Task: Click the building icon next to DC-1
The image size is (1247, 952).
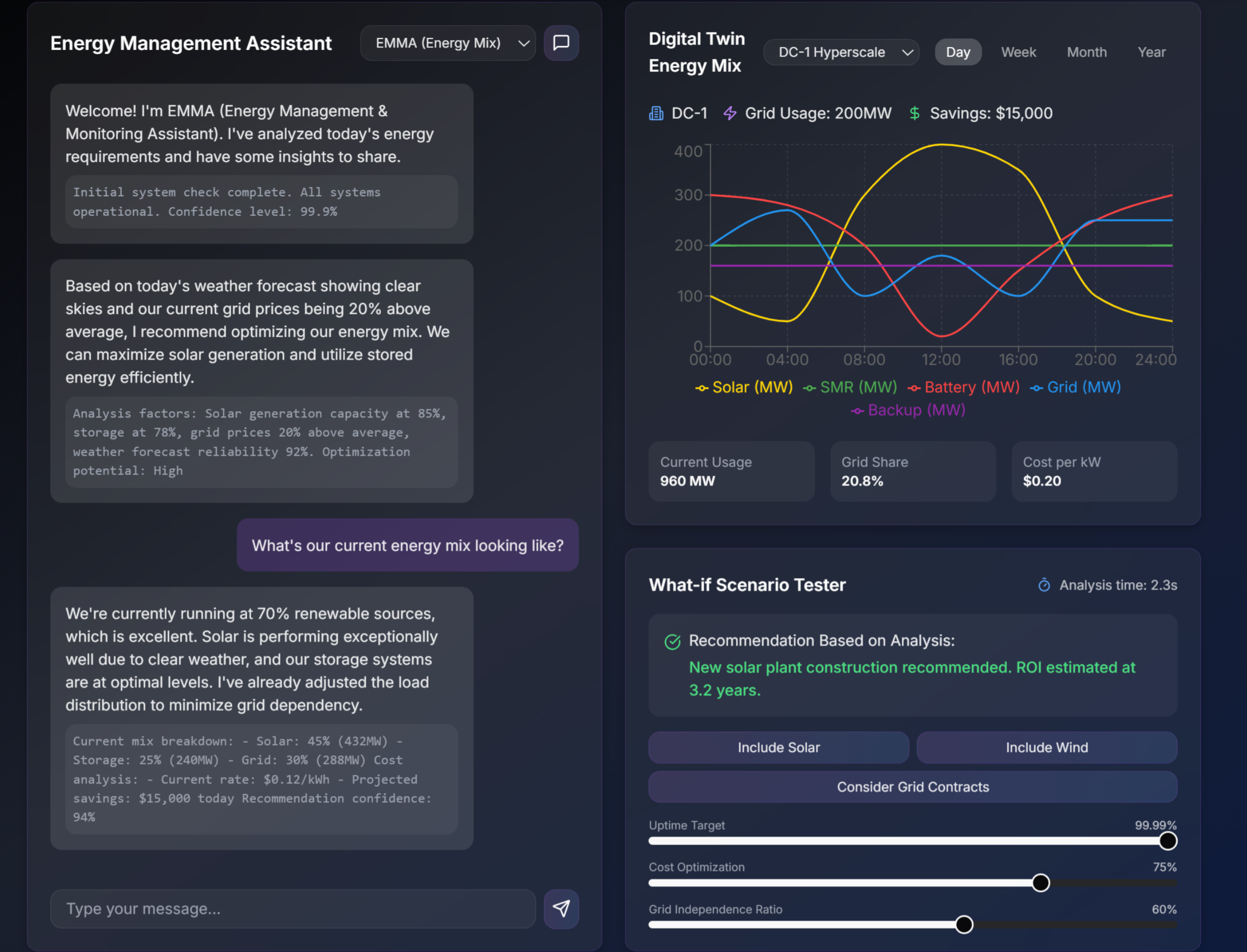Action: (x=656, y=113)
